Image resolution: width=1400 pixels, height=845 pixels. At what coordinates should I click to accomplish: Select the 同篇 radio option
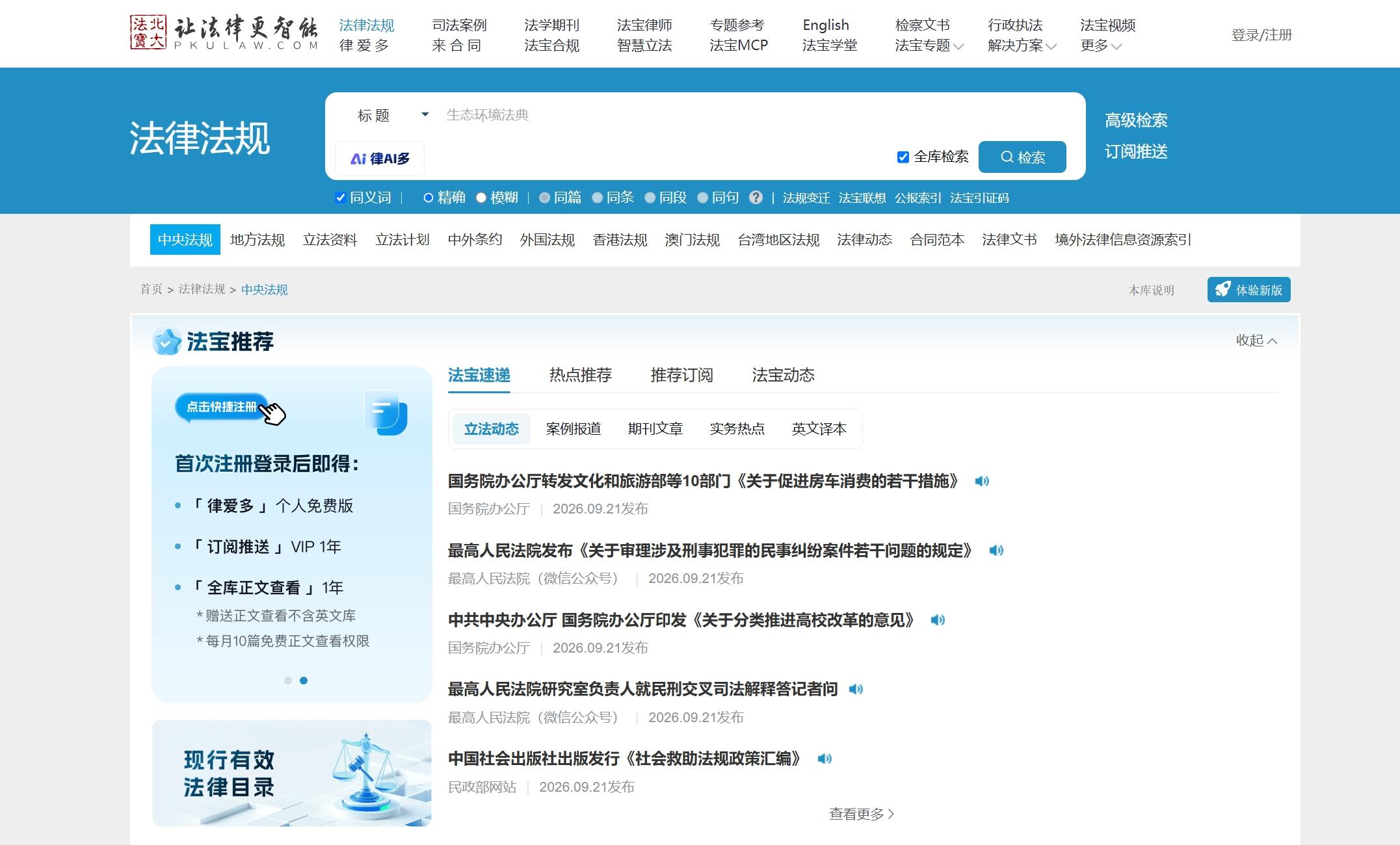[x=545, y=198]
